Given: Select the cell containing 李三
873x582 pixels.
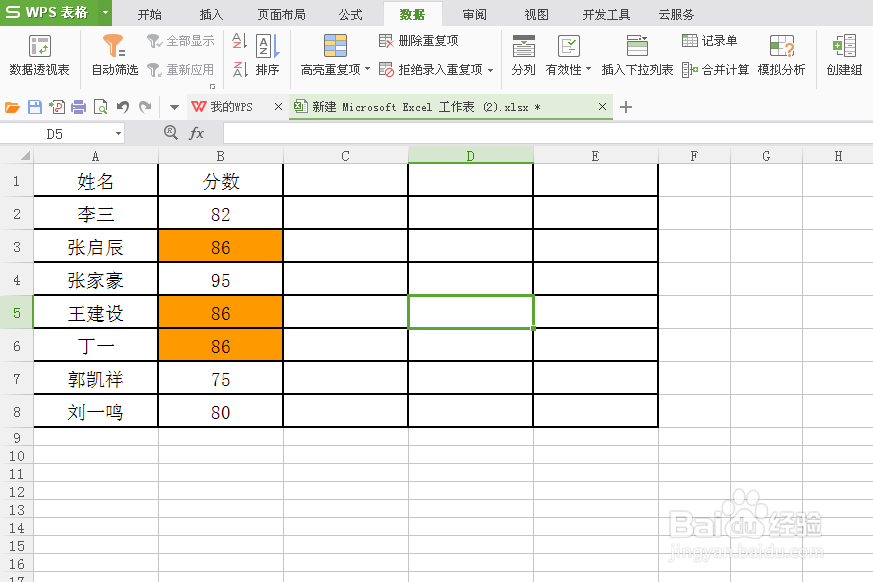Looking at the screenshot, I should pyautogui.click(x=95, y=213).
